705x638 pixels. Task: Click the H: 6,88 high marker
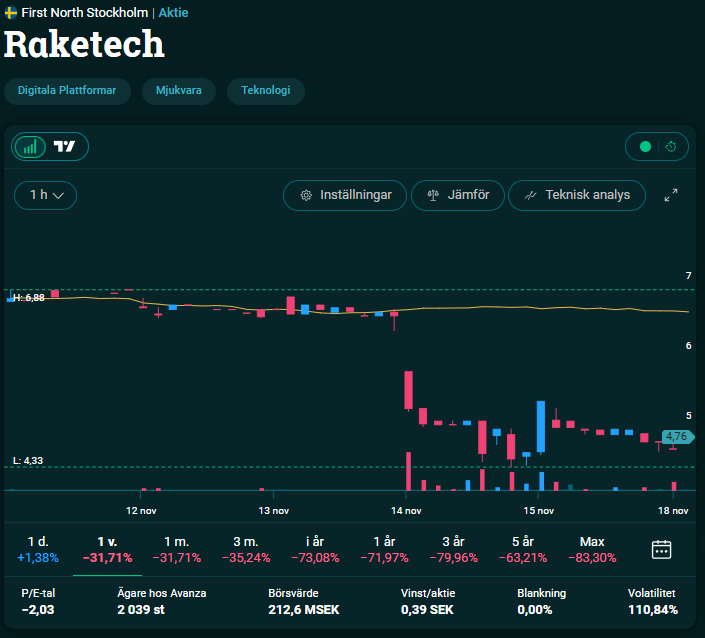tap(29, 298)
